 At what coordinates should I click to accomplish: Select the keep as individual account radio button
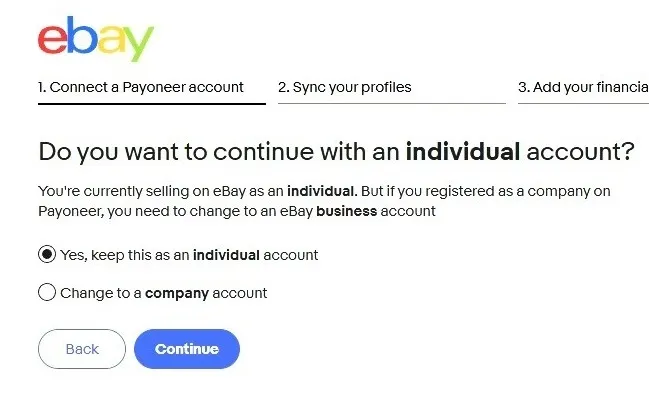click(x=47, y=255)
